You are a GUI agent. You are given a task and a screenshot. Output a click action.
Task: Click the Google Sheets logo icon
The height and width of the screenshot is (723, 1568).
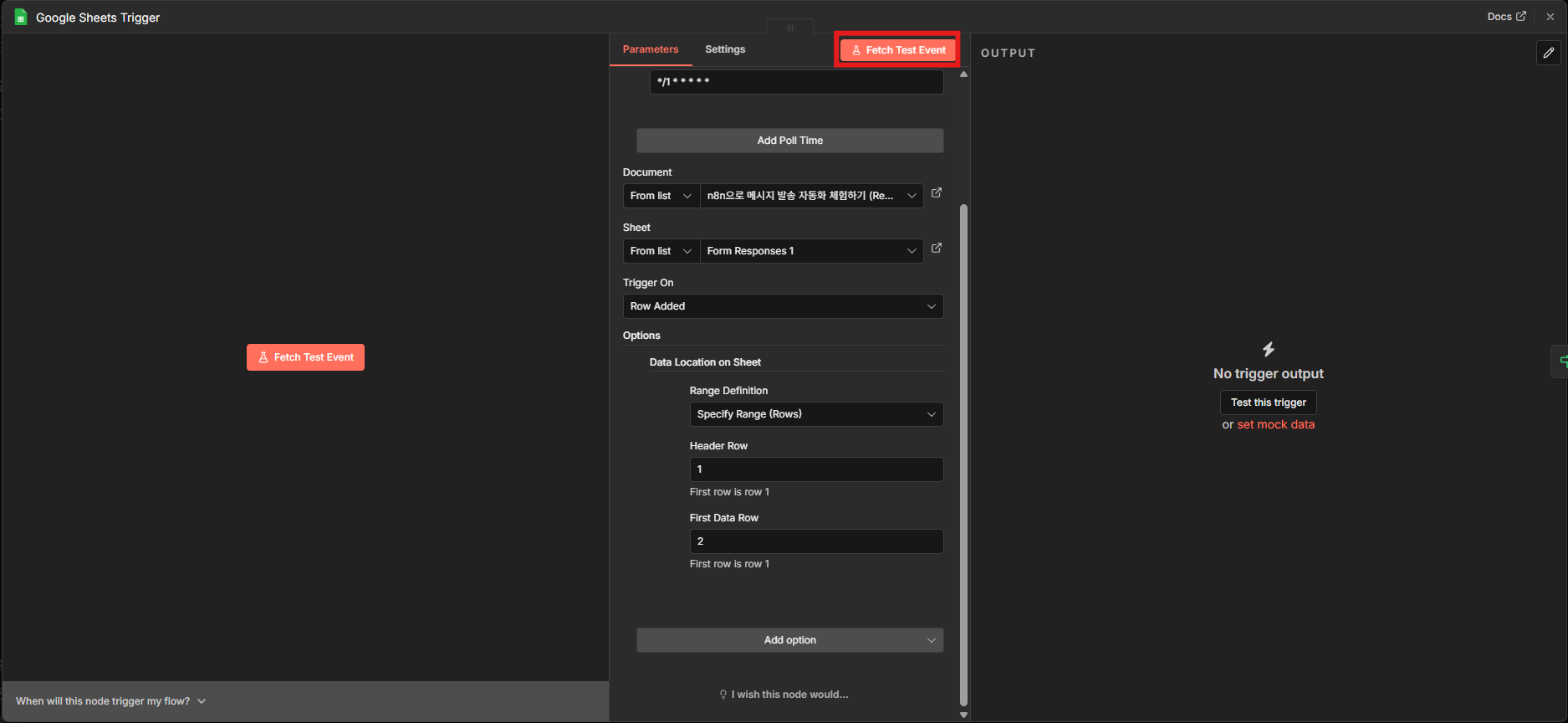(21, 18)
